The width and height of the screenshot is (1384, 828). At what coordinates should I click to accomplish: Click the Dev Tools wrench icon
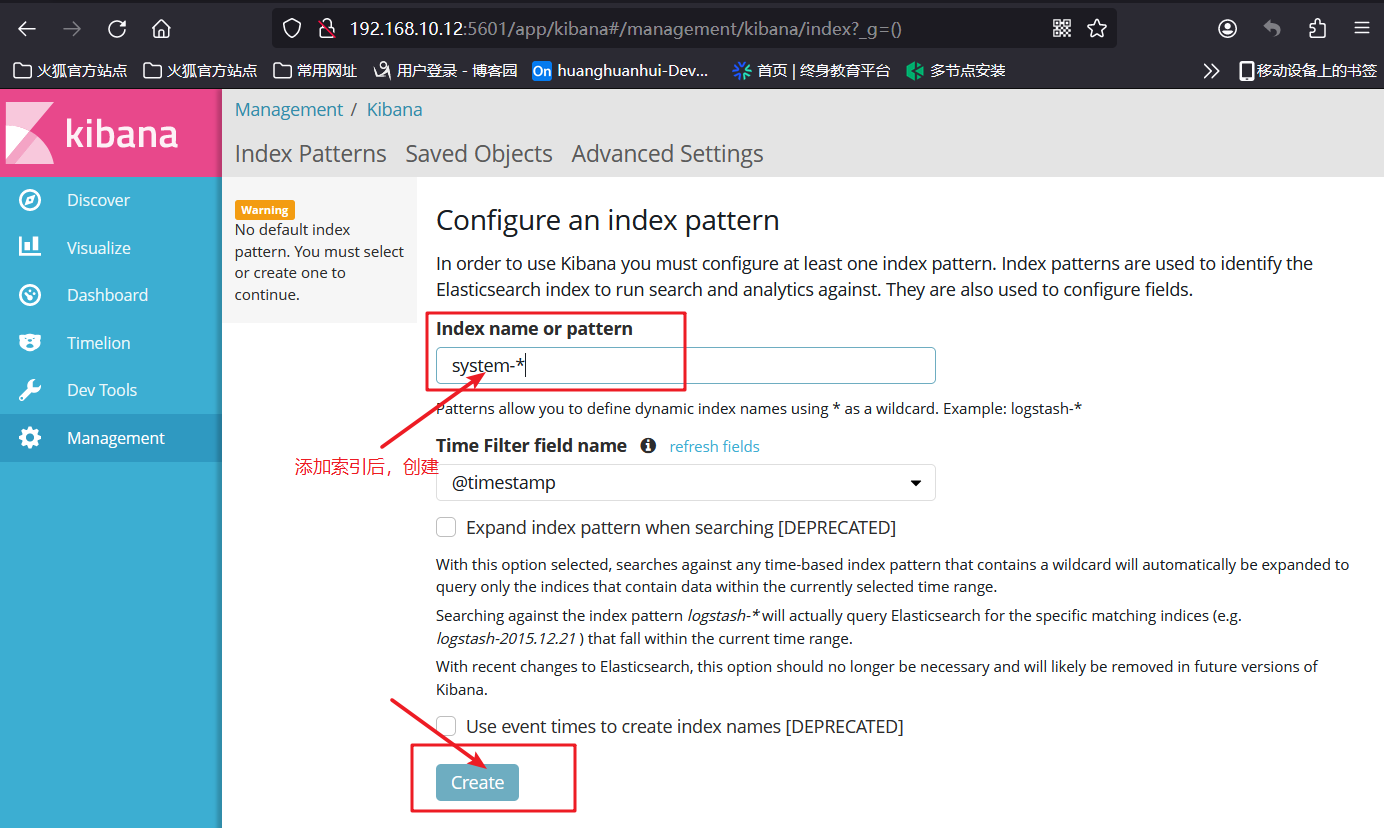pos(30,390)
